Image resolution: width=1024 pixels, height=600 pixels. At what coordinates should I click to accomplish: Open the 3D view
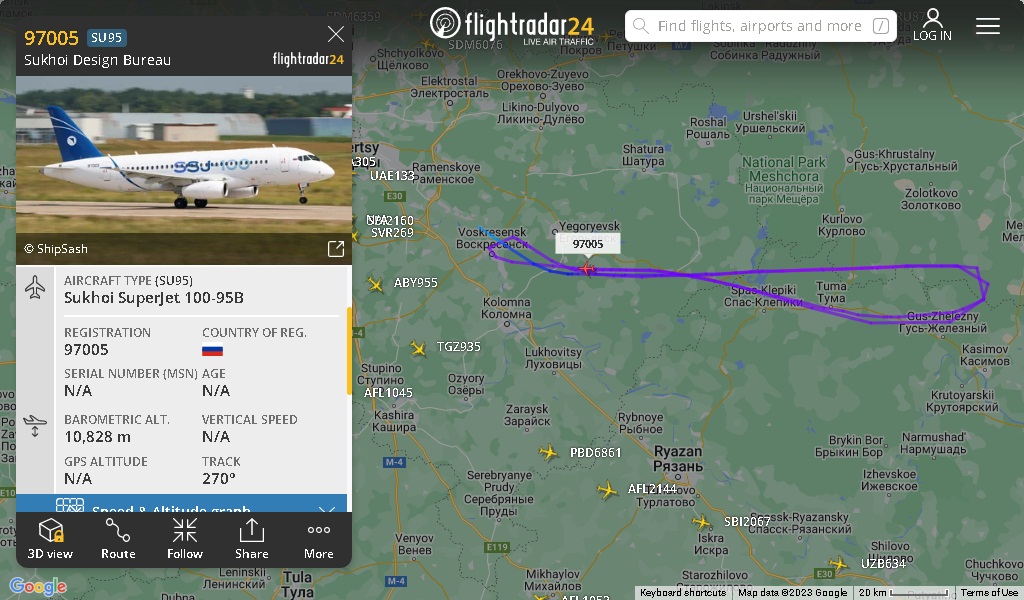click(x=50, y=539)
